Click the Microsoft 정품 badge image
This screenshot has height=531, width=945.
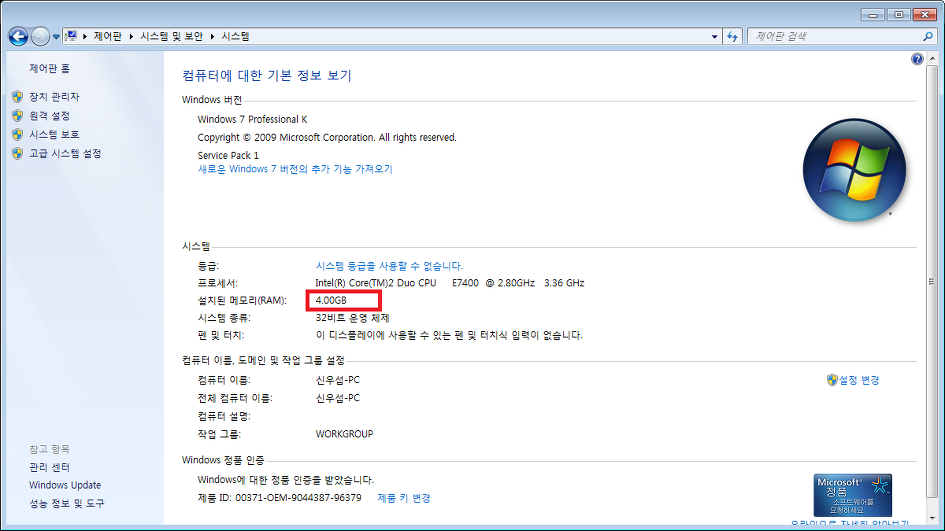point(852,495)
